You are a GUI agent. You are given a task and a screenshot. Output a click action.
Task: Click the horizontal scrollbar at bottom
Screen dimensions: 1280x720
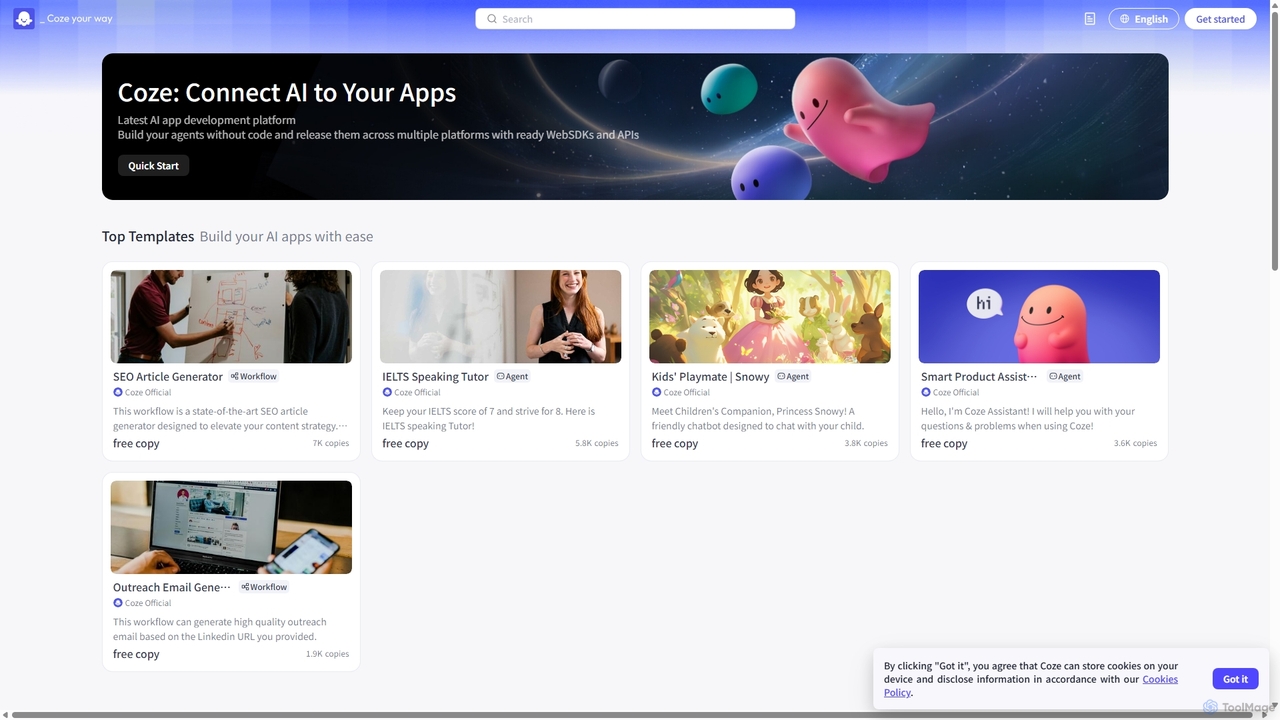pos(632,715)
